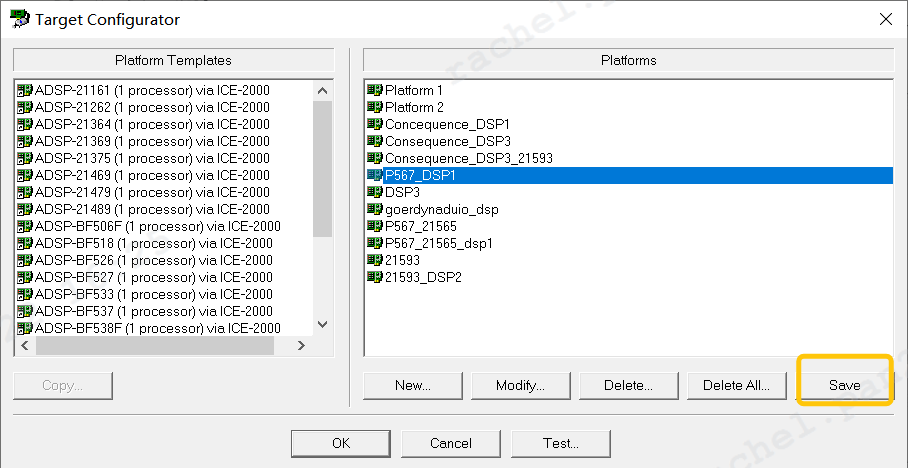Click the icon beside 21593_DSP2

(x=375, y=277)
